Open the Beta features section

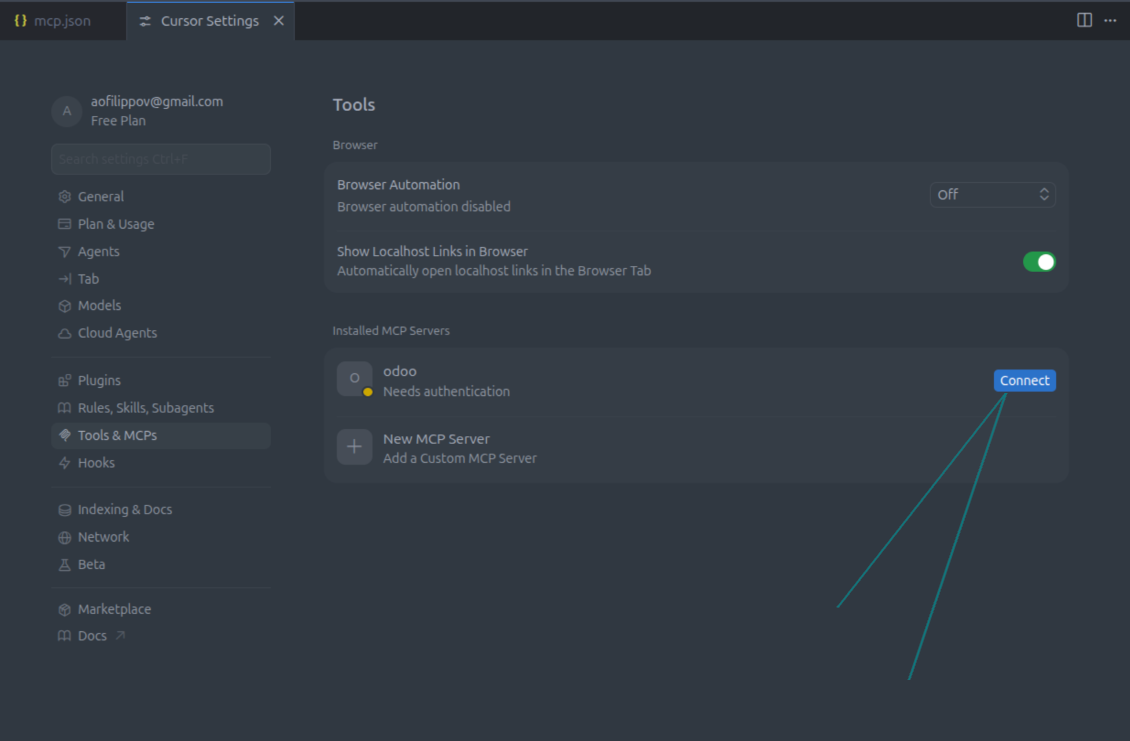[x=91, y=564]
